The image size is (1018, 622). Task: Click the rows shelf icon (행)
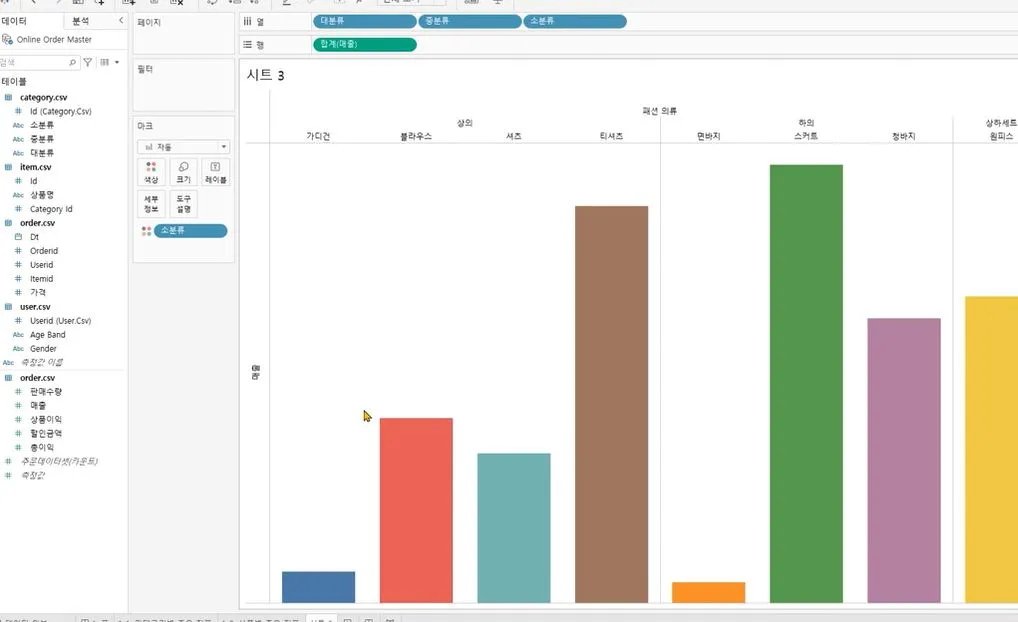tap(247, 45)
